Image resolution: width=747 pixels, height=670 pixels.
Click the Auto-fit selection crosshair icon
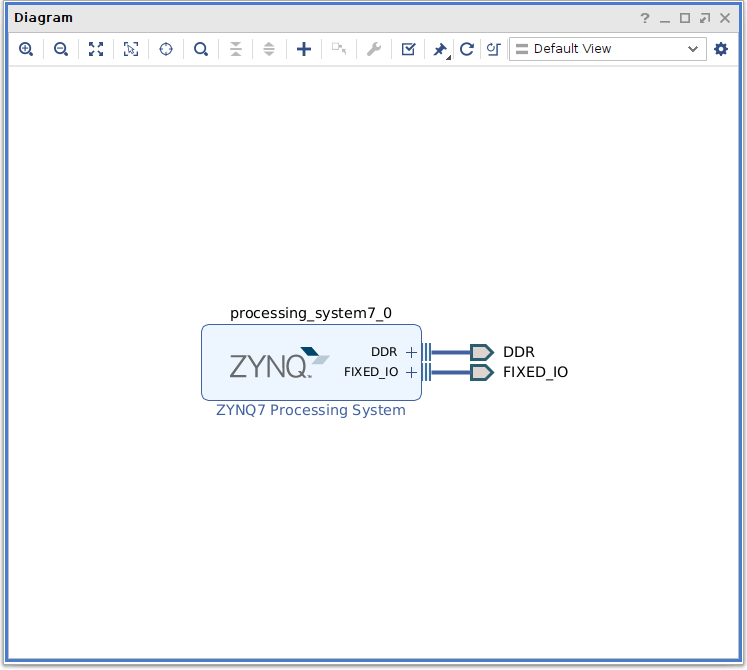pyautogui.click(x=166, y=49)
